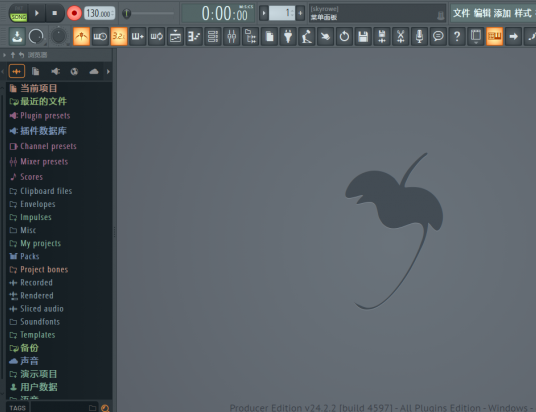Image resolution: width=536 pixels, height=412 pixels.
Task: Click the right arrow toolbar icon
Action: (513, 36)
